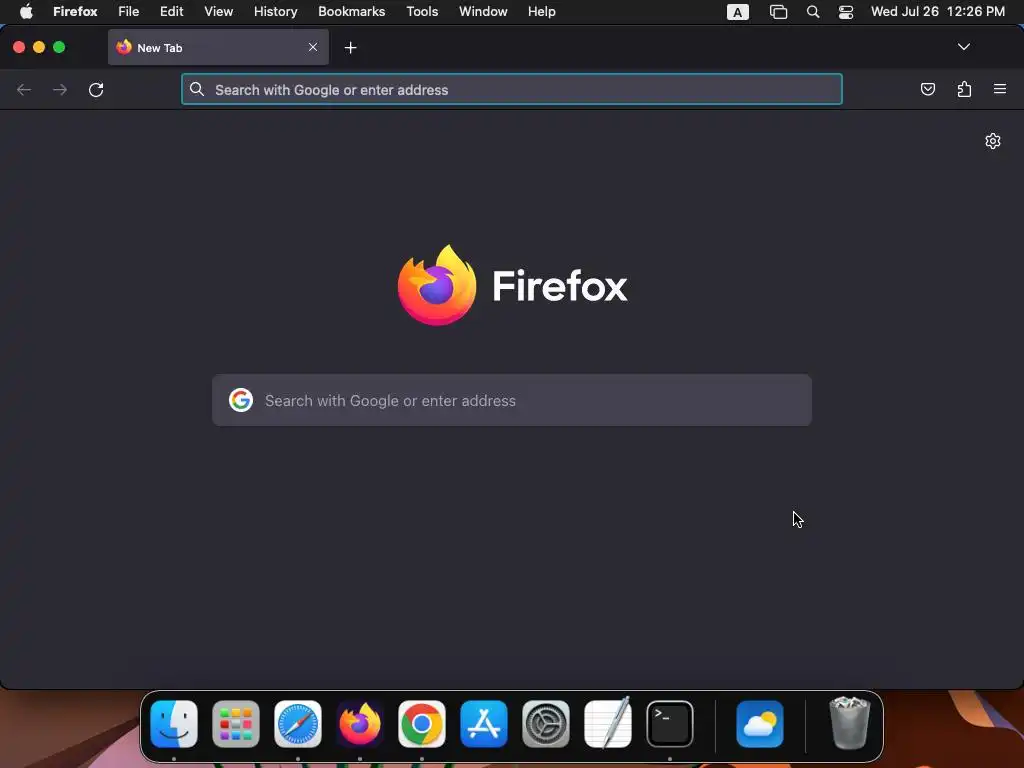This screenshot has width=1024, height=768.
Task: Open Finder from the dock
Action: pyautogui.click(x=174, y=724)
